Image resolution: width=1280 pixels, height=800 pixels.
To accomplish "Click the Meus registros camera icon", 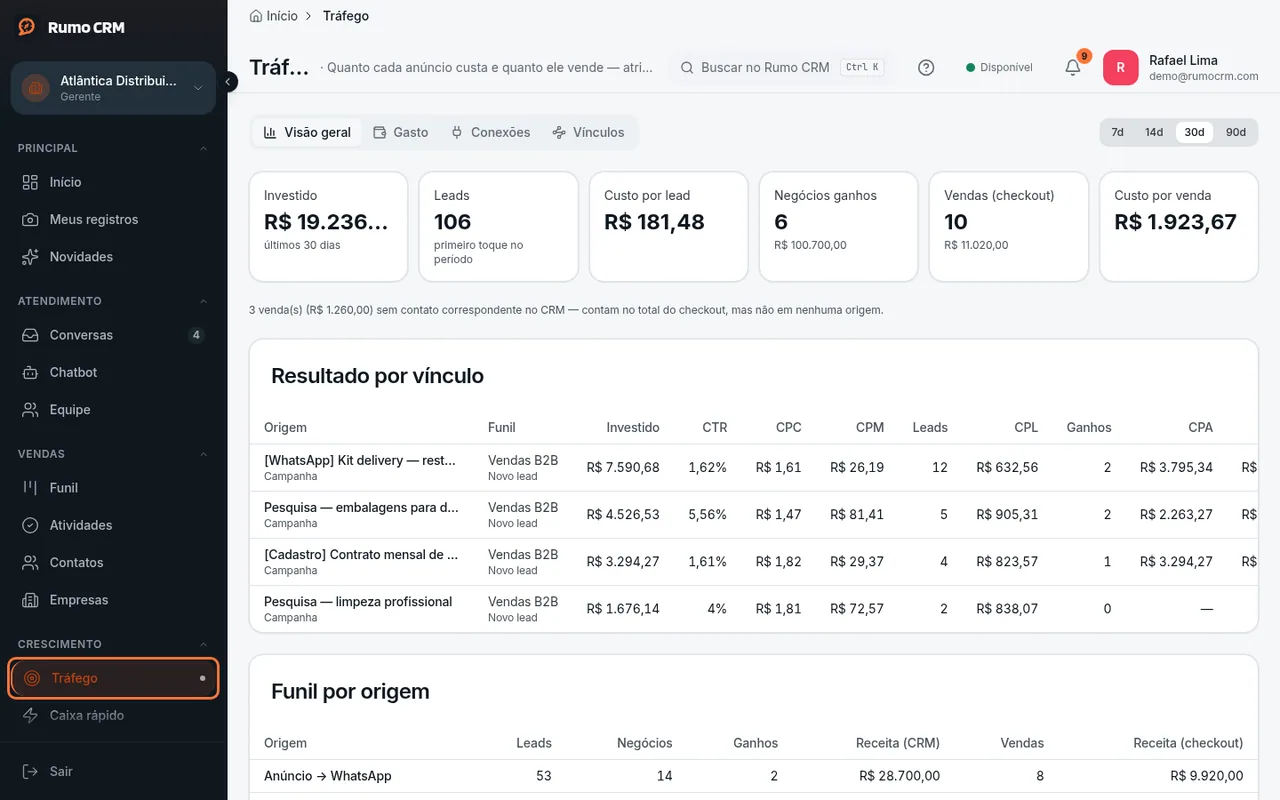I will pos(31,219).
